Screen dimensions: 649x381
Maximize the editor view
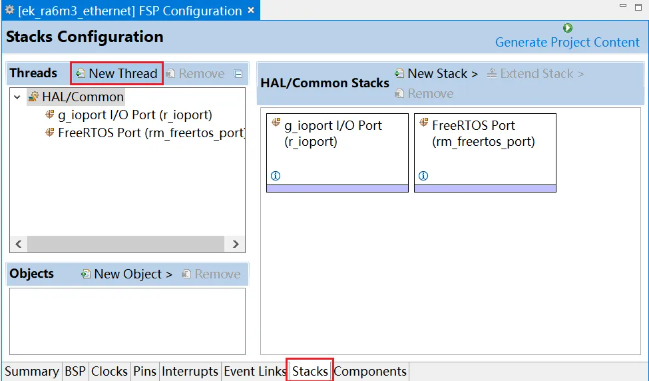click(638, 7)
